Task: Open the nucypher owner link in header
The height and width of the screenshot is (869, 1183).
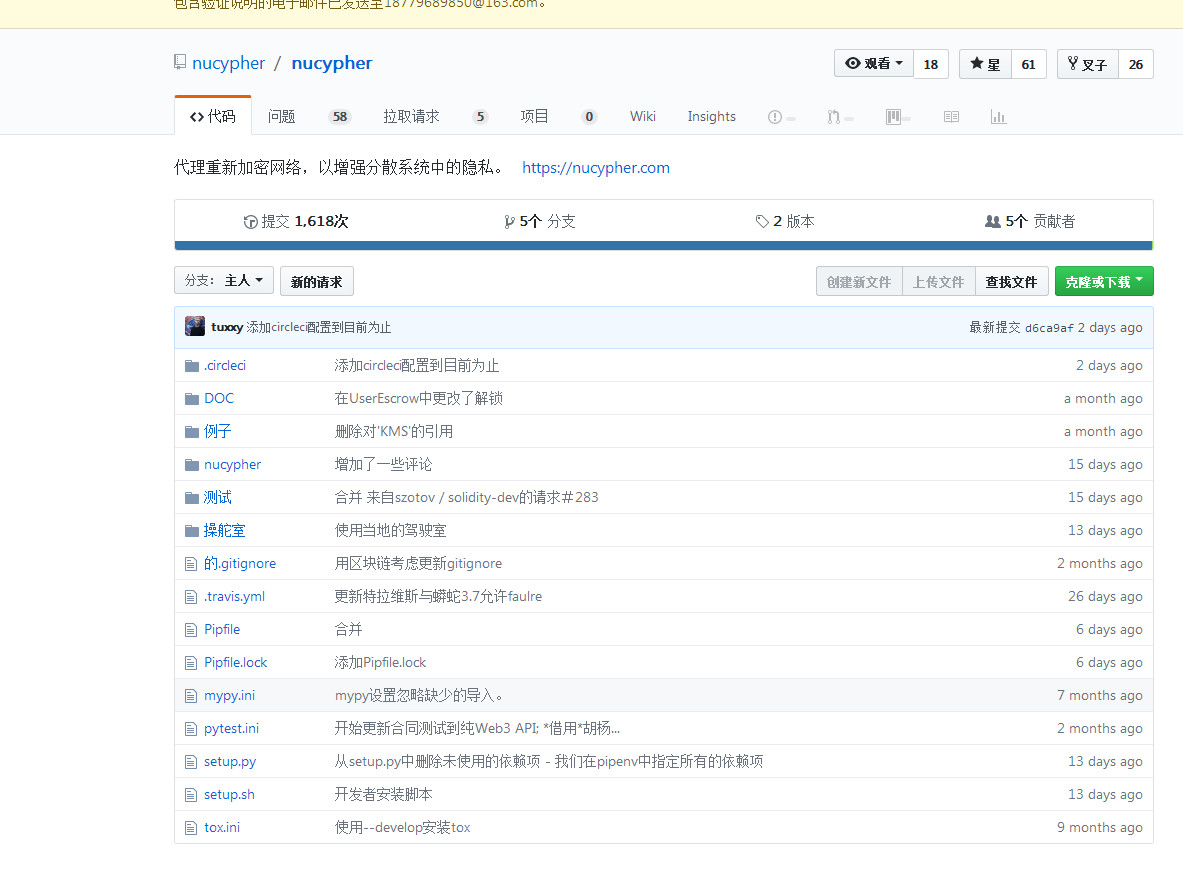Action: tap(229, 63)
